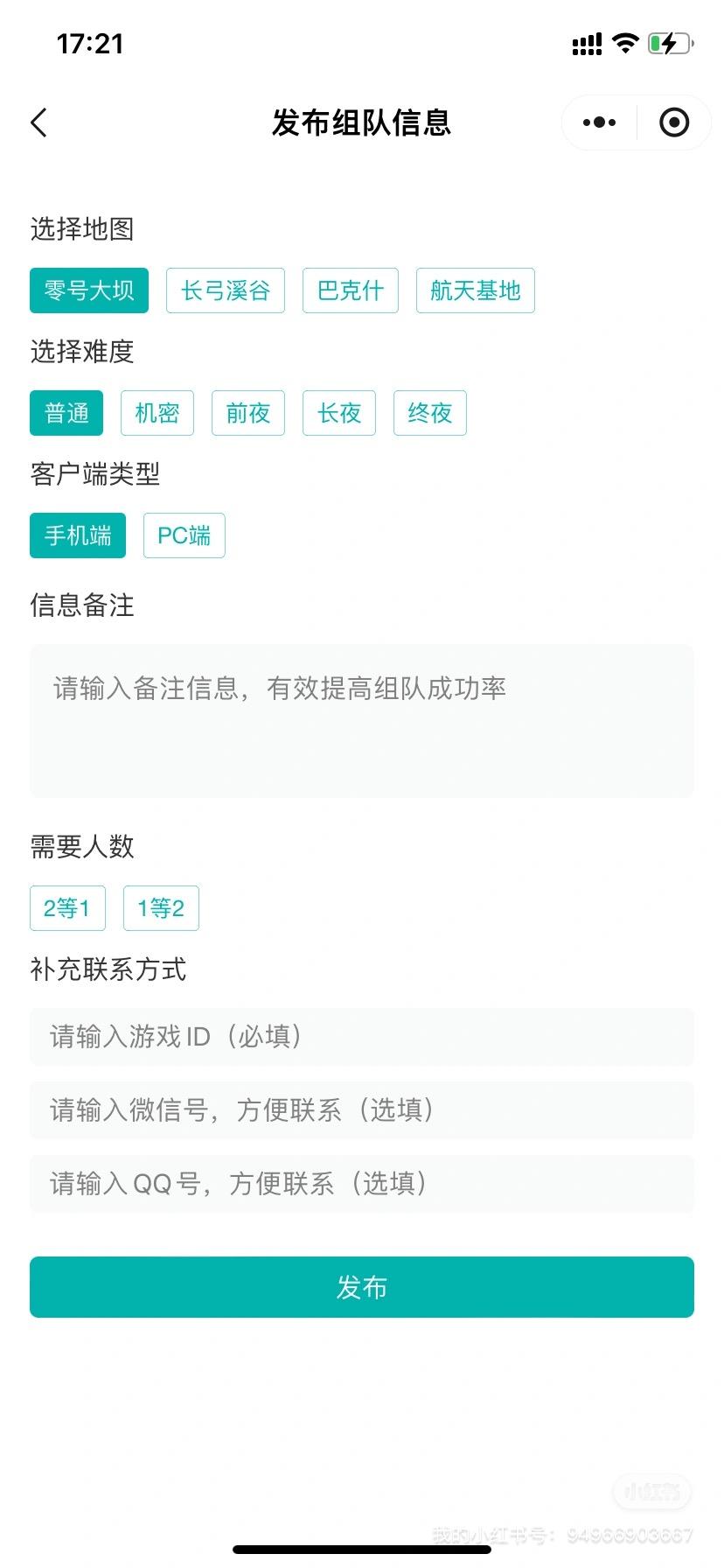Select 航天基地 as the map
Viewport: 724px width, 1568px height.
pyautogui.click(x=476, y=290)
